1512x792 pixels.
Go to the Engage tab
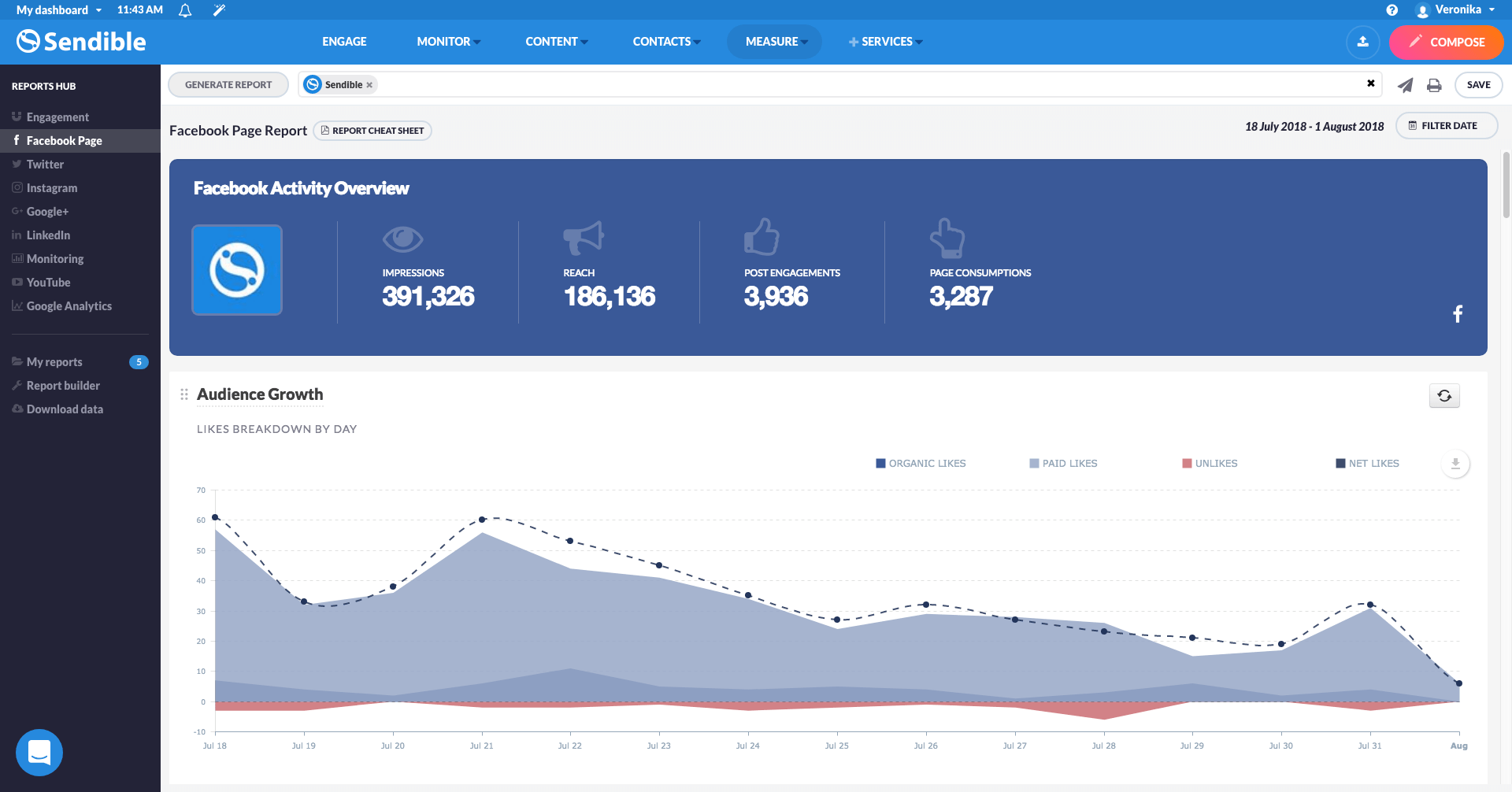(x=344, y=42)
